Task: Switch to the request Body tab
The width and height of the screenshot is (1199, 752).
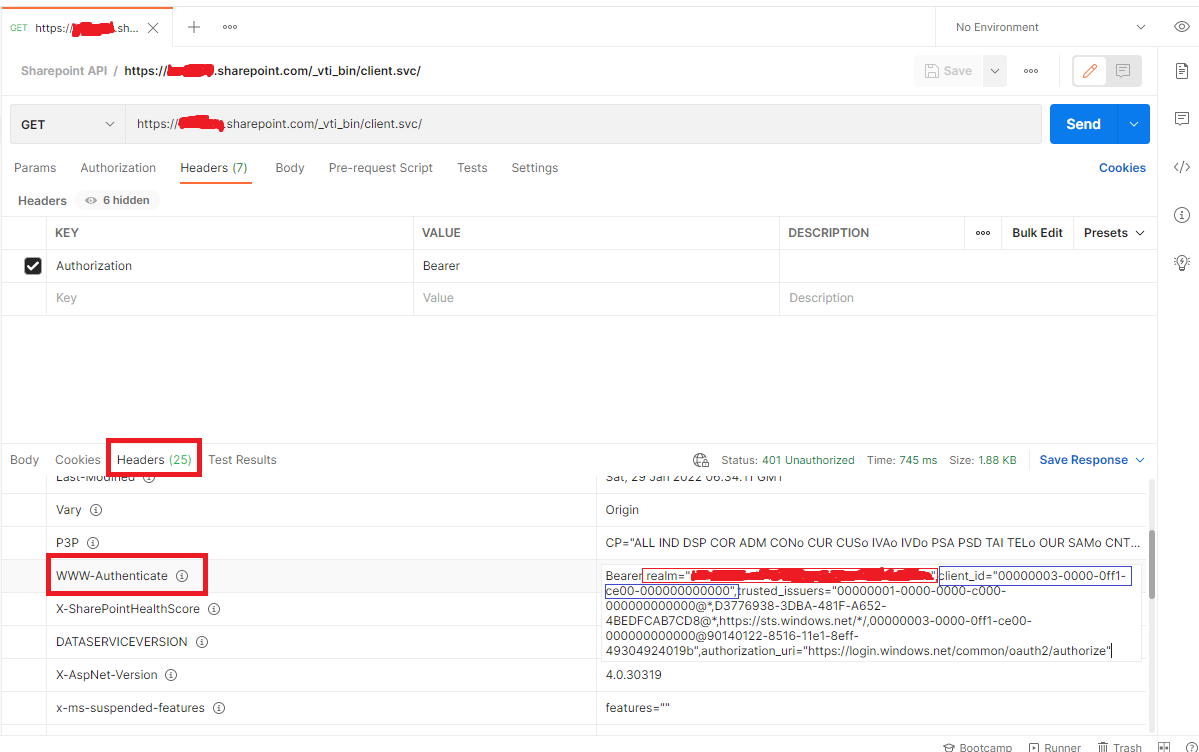Action: (290, 168)
